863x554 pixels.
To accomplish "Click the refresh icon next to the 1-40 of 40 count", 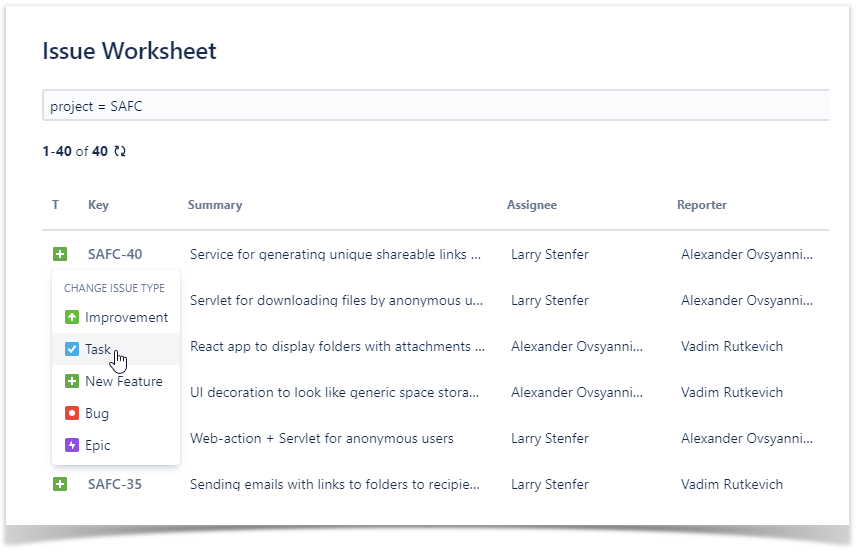I will pyautogui.click(x=120, y=152).
